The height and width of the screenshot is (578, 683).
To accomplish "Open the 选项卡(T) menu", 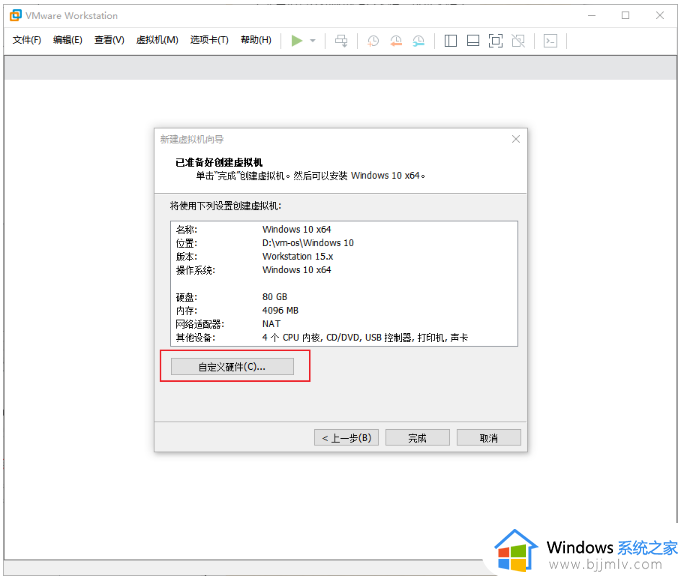I will pyautogui.click(x=209, y=40).
